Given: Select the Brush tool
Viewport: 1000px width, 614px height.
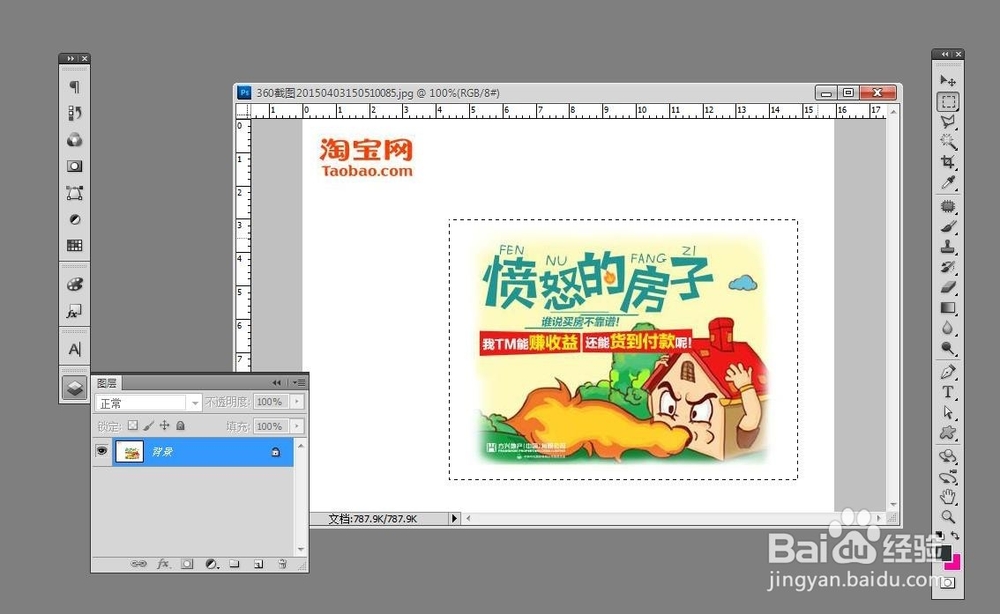Looking at the screenshot, I should pyautogui.click(x=948, y=226).
